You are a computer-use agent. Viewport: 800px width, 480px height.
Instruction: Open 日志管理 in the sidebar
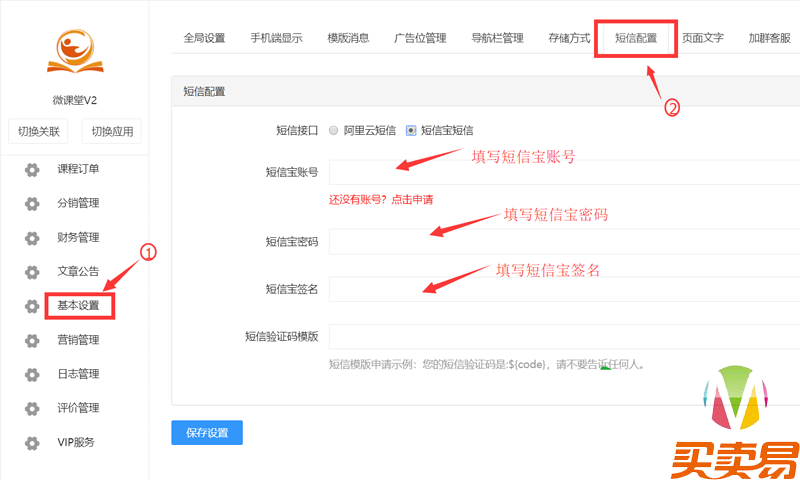click(x=78, y=374)
